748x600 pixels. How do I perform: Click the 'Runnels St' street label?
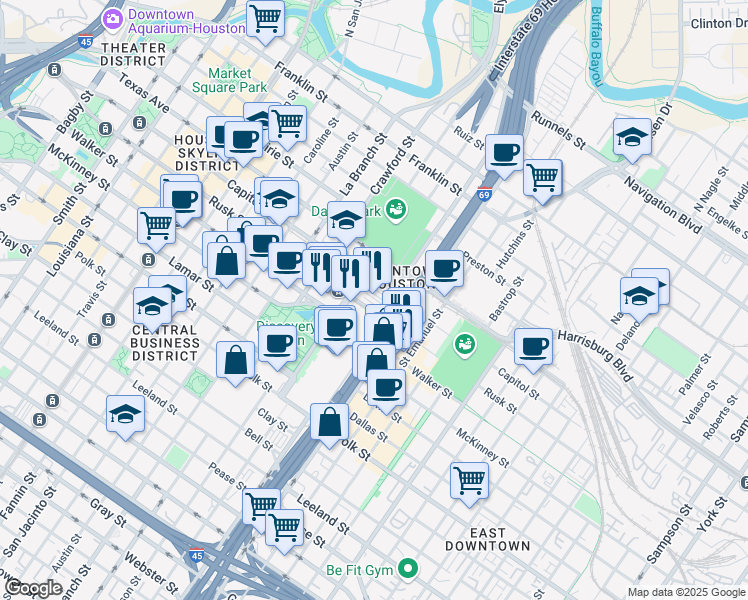coord(558,130)
